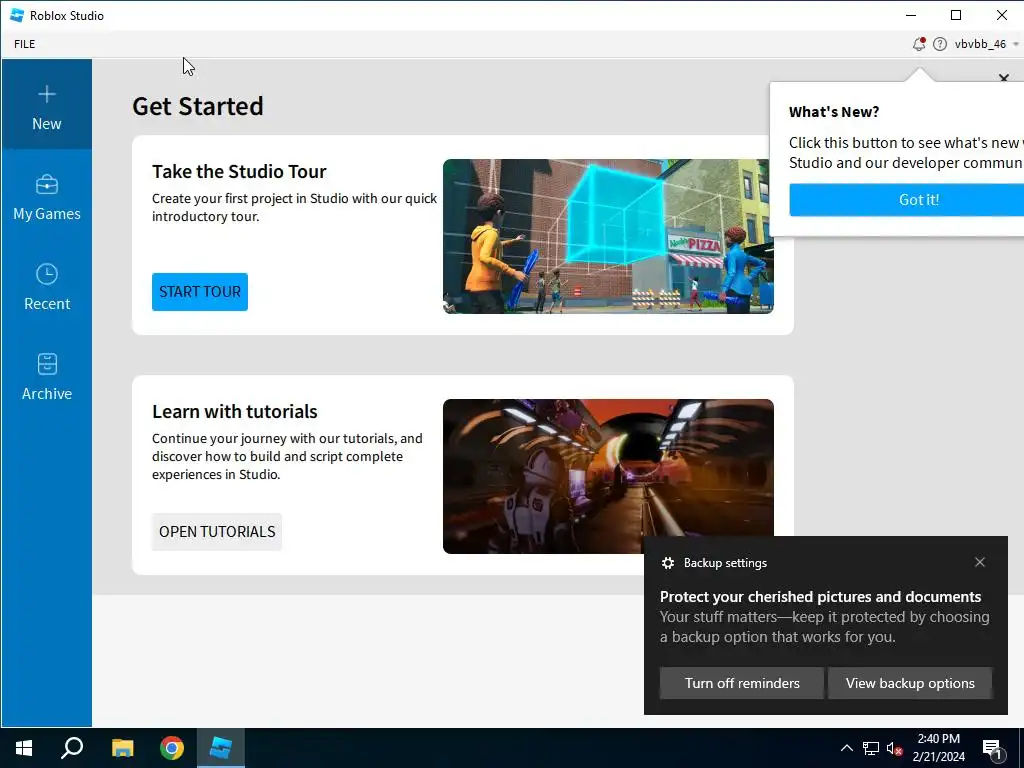Expand the vbvbb_46 account dropdown
Image resolution: width=1024 pixels, height=768 pixels.
tap(986, 44)
